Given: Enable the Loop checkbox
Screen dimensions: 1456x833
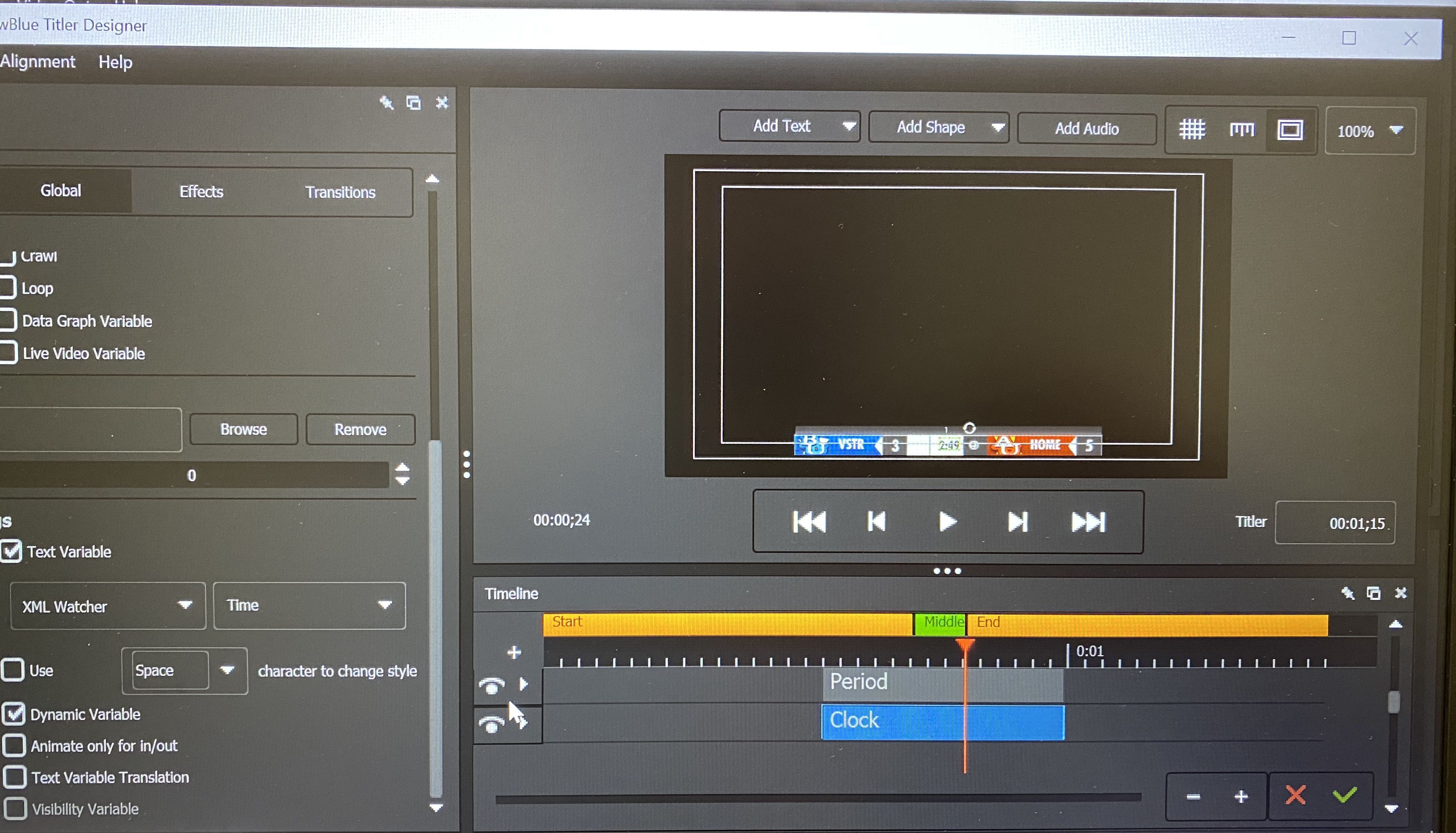Looking at the screenshot, I should [x=8, y=288].
